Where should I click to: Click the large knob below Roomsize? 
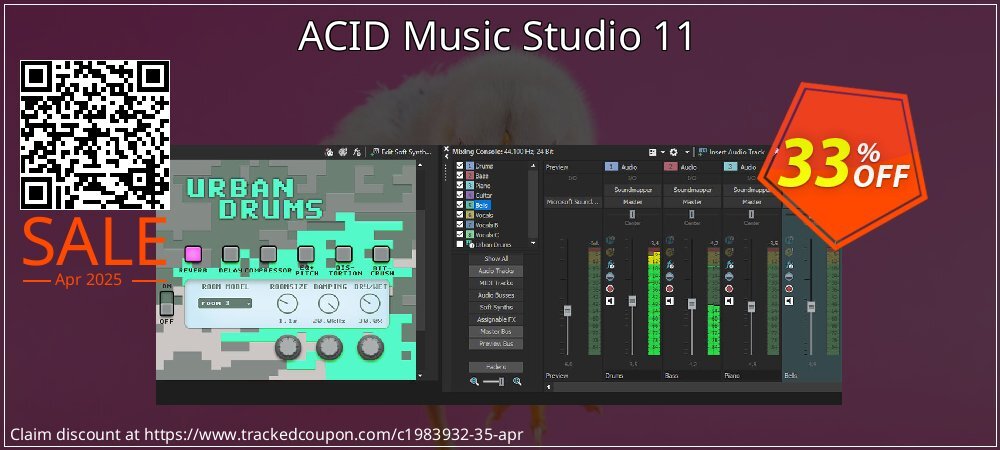coord(288,347)
